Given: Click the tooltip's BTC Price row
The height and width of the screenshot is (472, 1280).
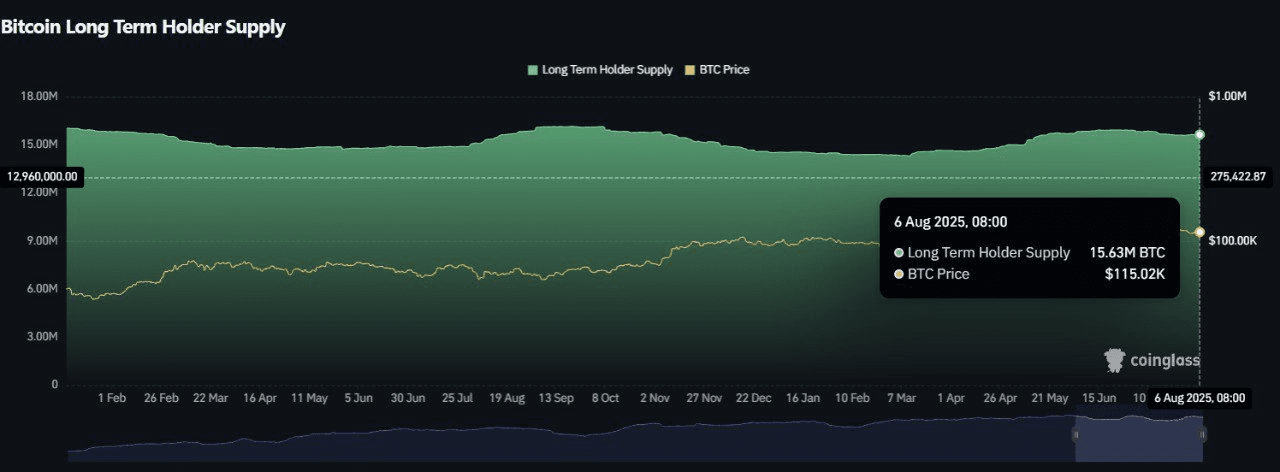Looking at the screenshot, I should click(1029, 274).
